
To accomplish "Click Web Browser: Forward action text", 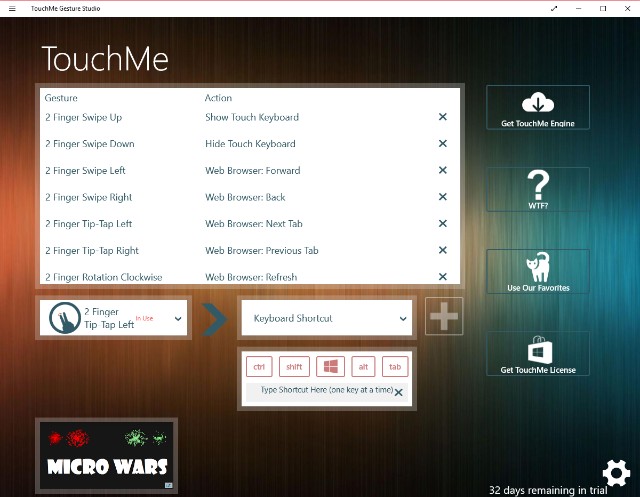I will [253, 170].
